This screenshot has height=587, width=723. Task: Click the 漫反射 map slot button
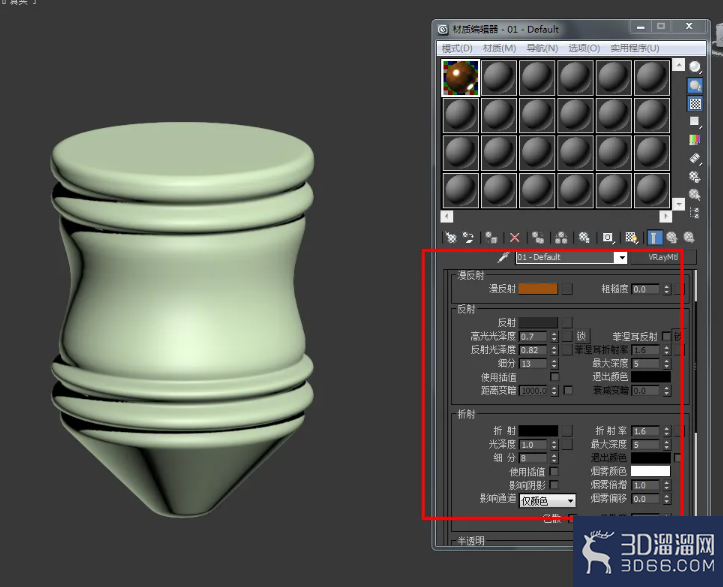coord(567,289)
